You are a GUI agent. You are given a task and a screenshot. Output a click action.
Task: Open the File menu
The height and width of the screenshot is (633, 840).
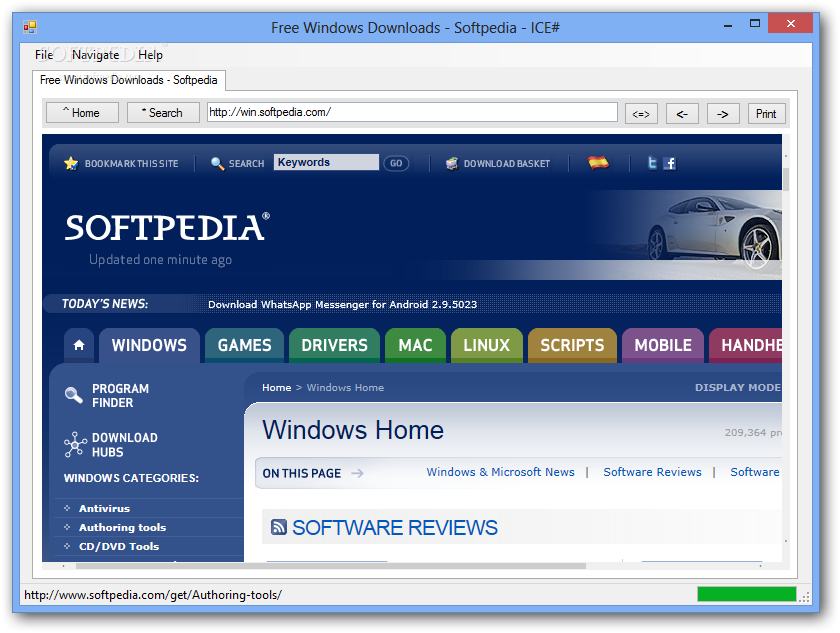click(x=43, y=55)
